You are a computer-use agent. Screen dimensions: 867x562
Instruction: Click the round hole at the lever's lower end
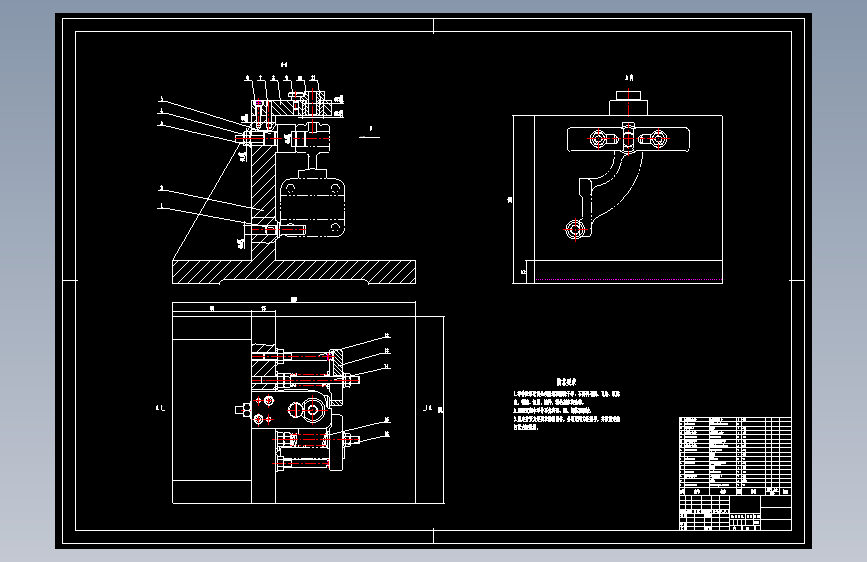[x=575, y=228]
